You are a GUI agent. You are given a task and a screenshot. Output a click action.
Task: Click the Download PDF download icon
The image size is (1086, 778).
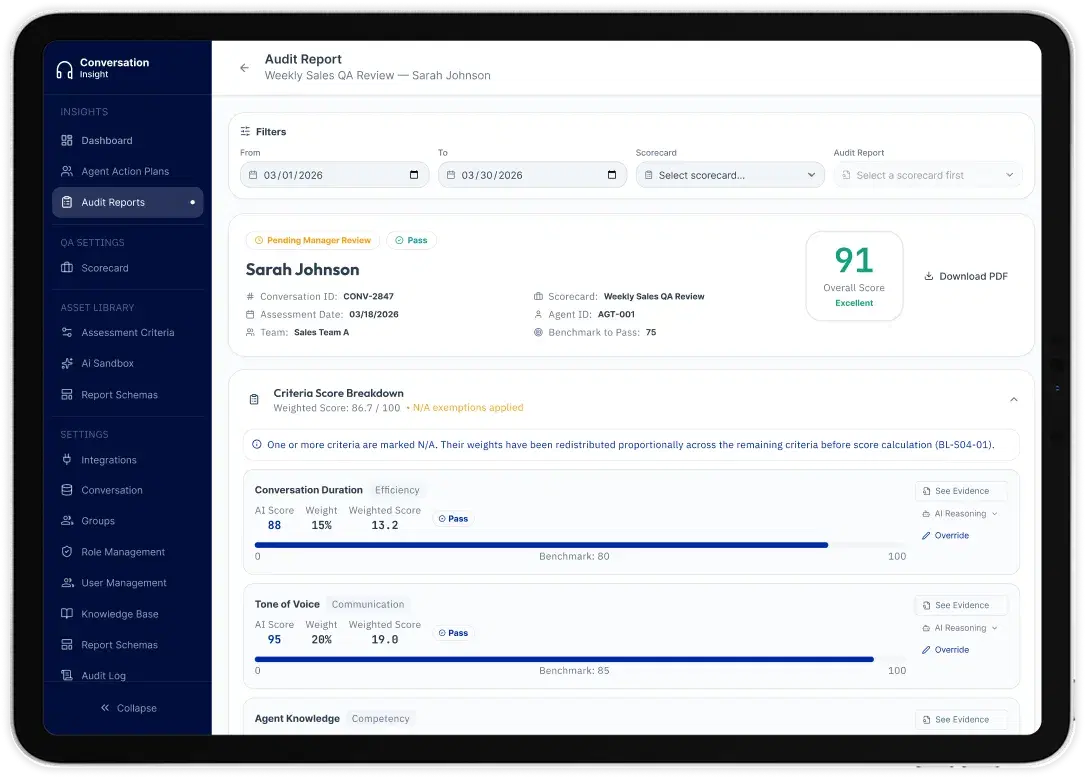929,276
